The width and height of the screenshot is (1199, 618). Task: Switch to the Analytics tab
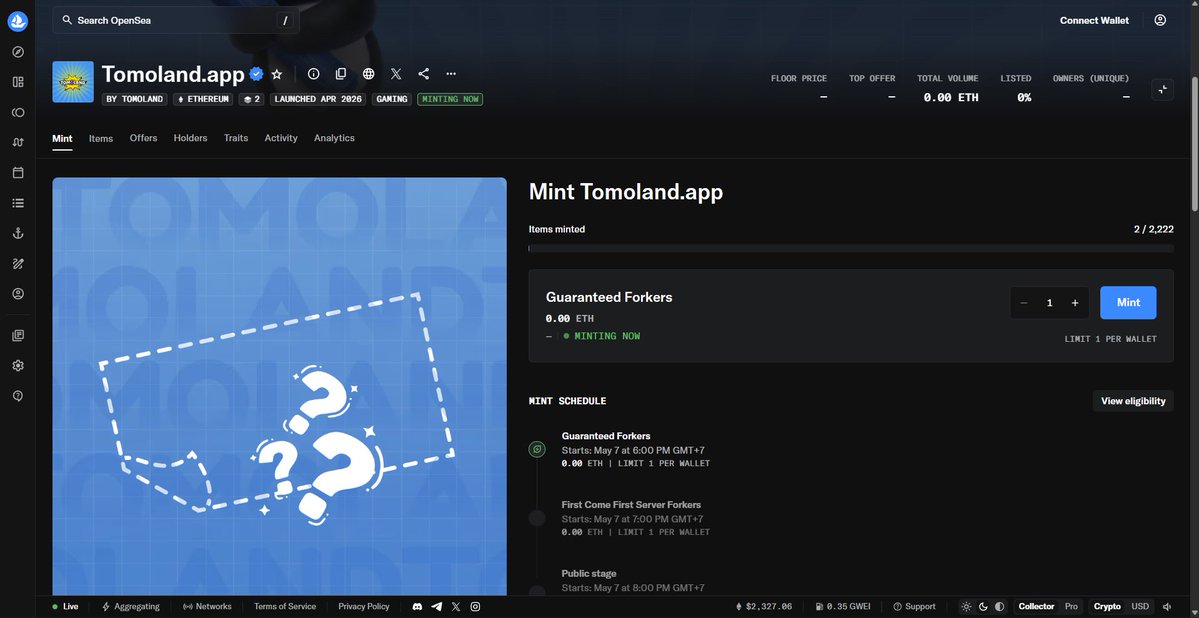(334, 138)
